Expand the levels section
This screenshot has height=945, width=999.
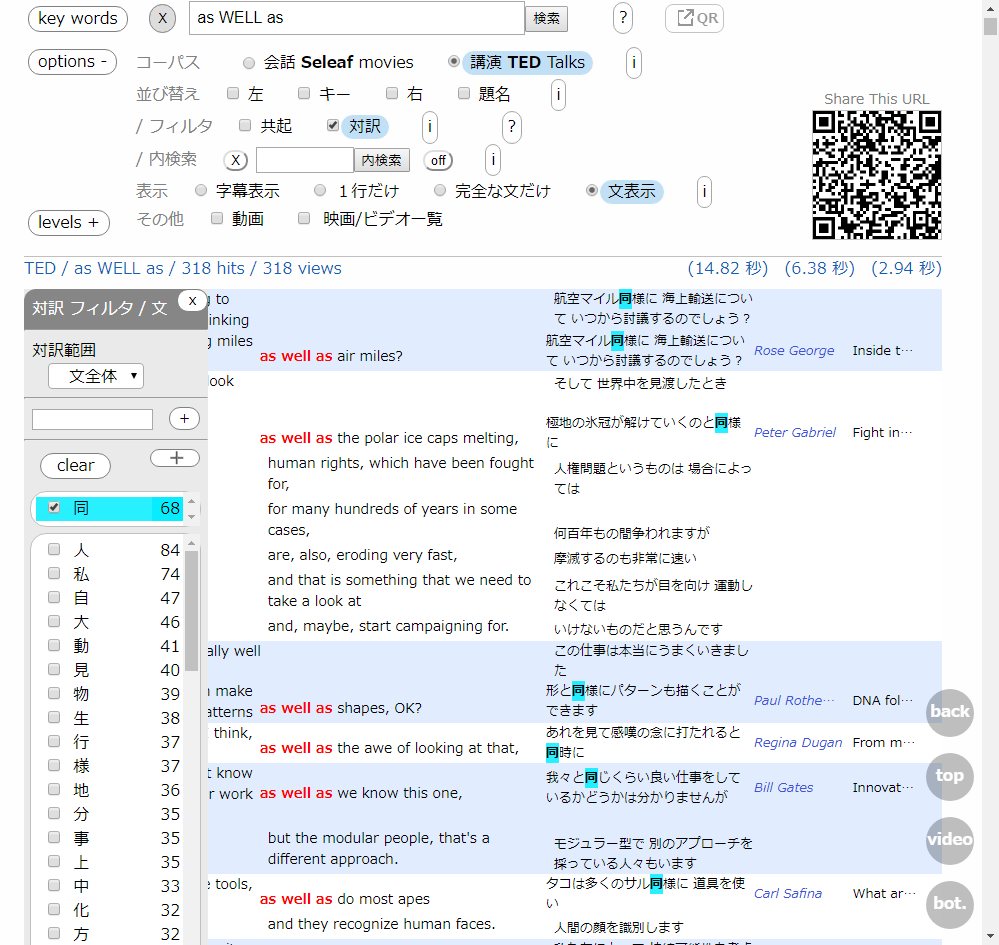pos(68,222)
